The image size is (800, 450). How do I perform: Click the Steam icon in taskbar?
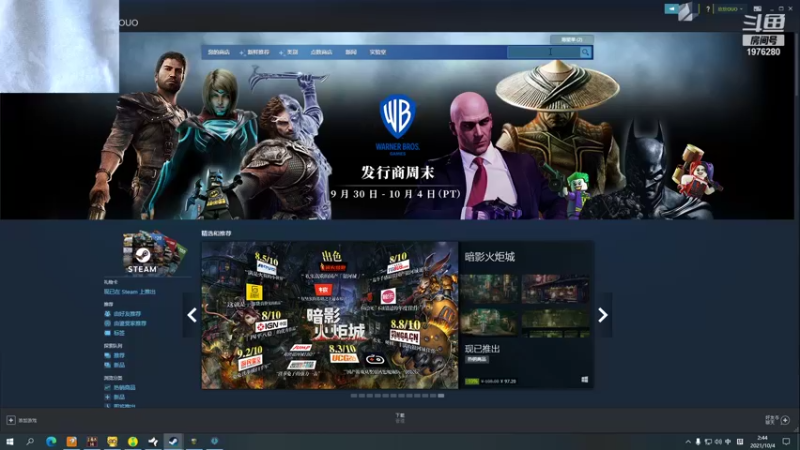click(173, 441)
